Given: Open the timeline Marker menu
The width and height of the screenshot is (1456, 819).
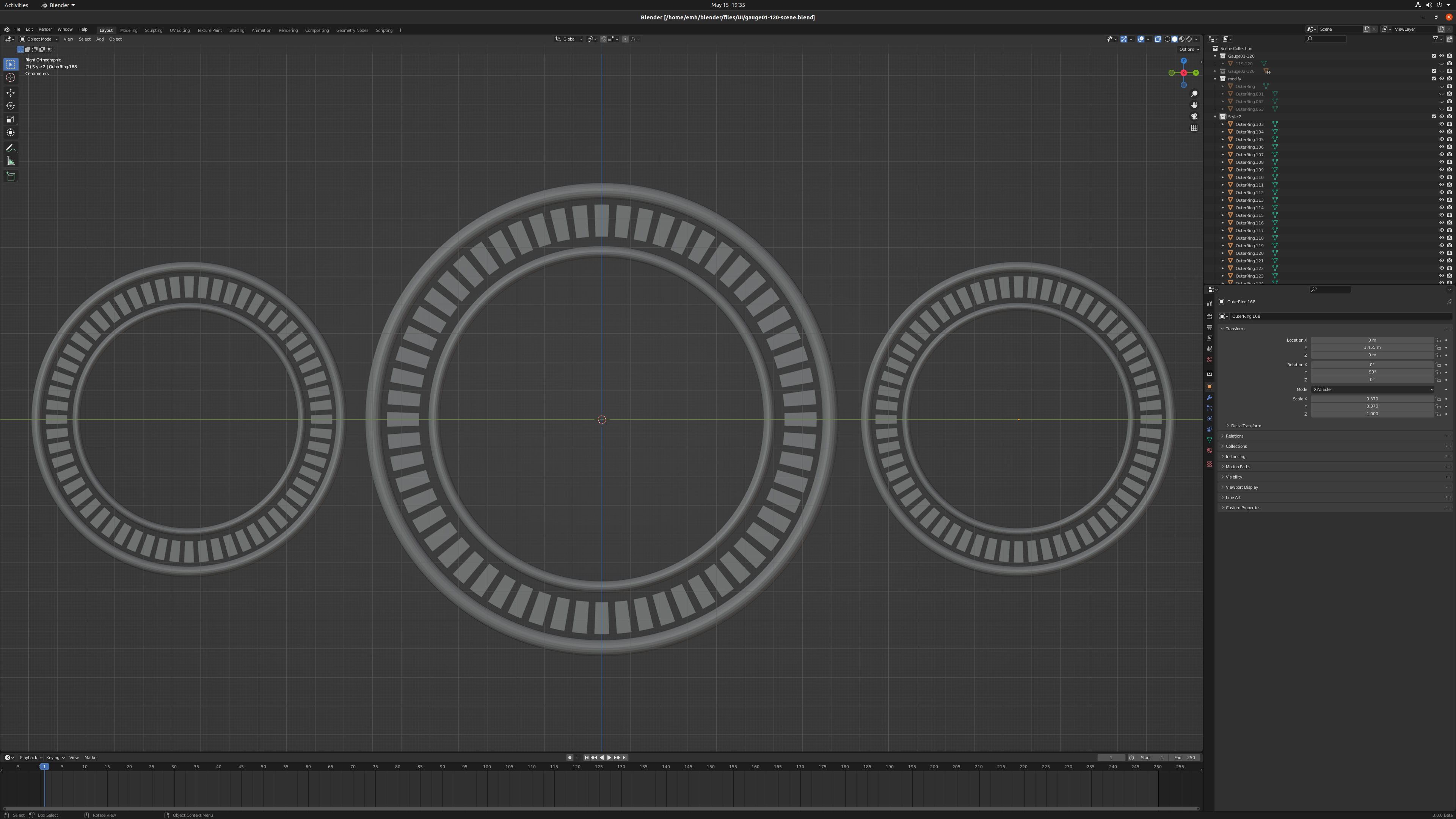Looking at the screenshot, I should (x=91, y=758).
